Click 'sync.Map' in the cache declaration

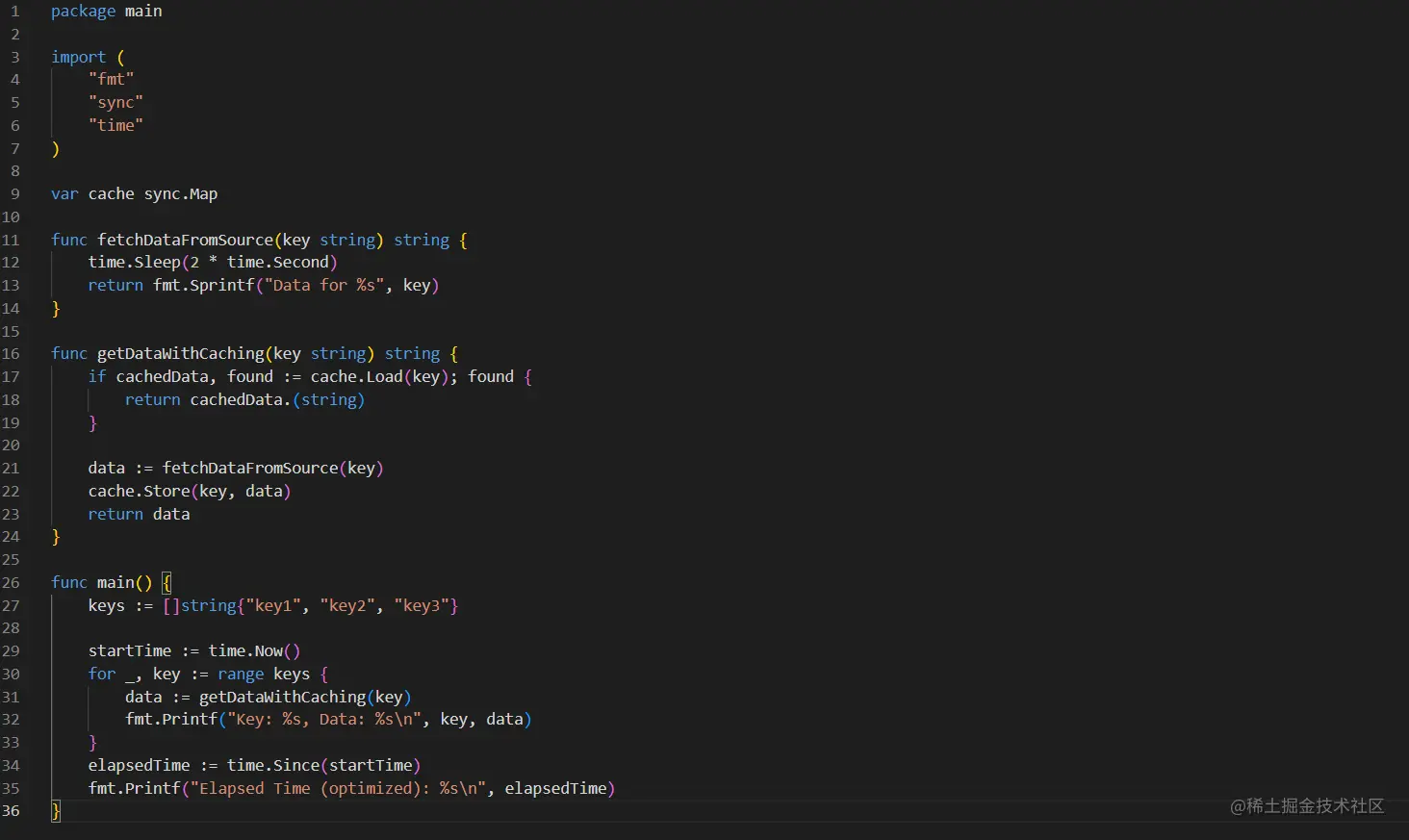pyautogui.click(x=181, y=194)
